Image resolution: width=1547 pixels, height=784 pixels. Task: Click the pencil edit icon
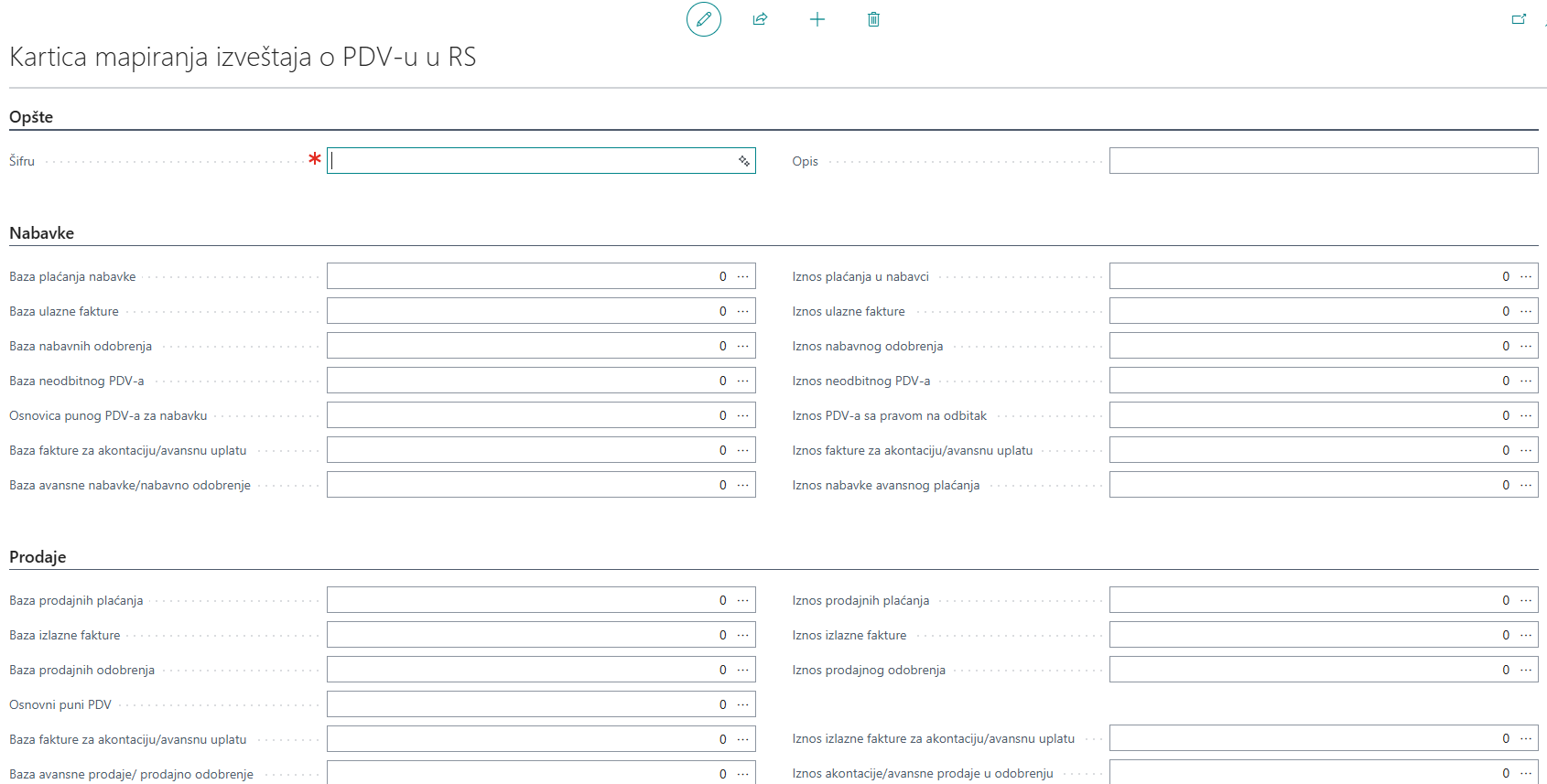(703, 19)
